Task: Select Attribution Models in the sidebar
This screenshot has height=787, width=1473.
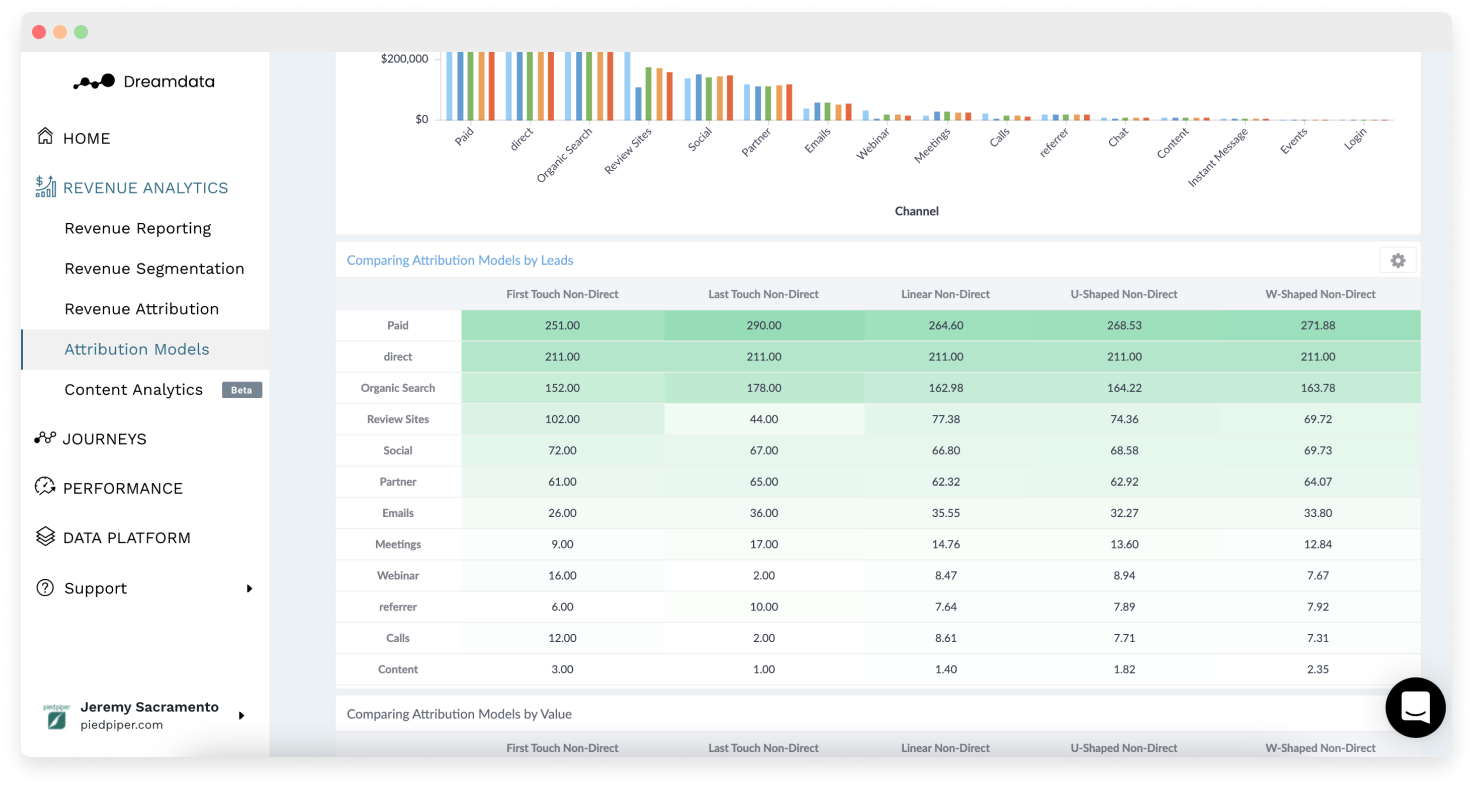Action: [x=136, y=349]
